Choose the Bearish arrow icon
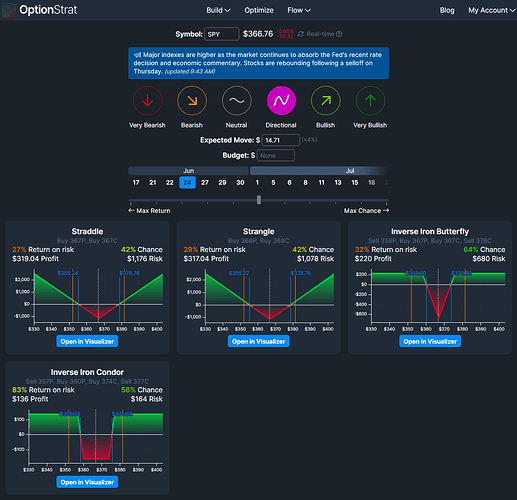 coord(192,101)
